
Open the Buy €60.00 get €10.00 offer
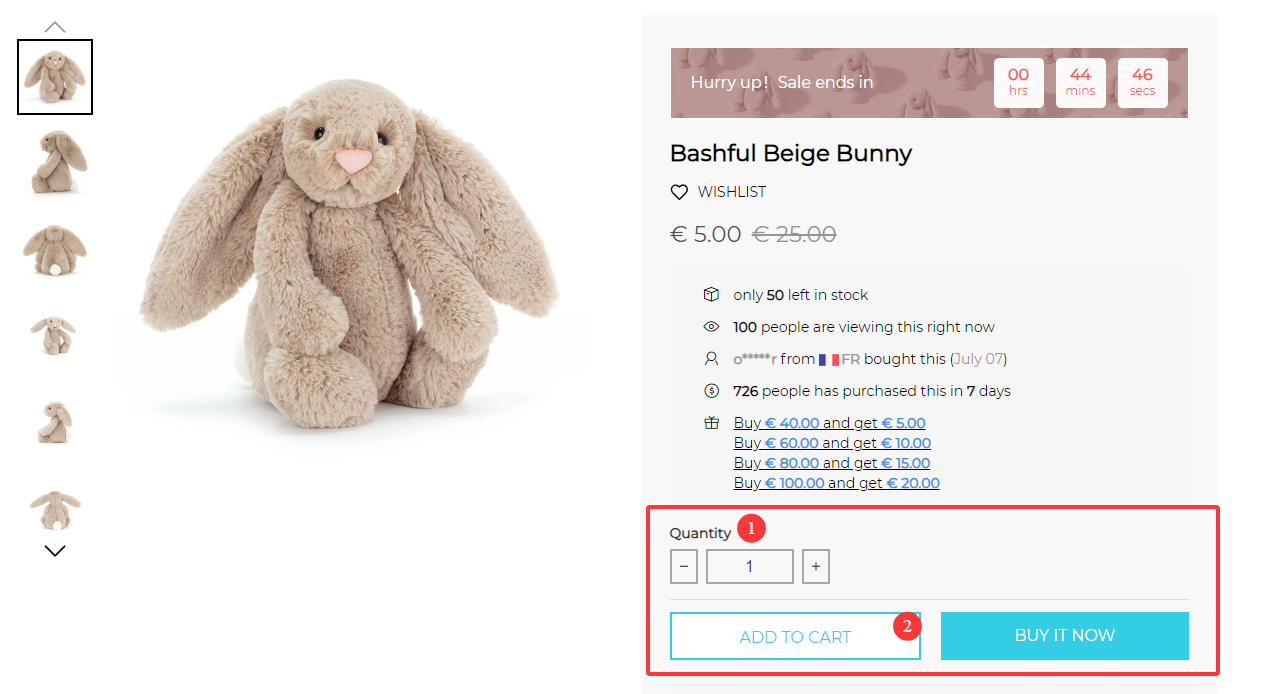pyautogui.click(x=832, y=443)
